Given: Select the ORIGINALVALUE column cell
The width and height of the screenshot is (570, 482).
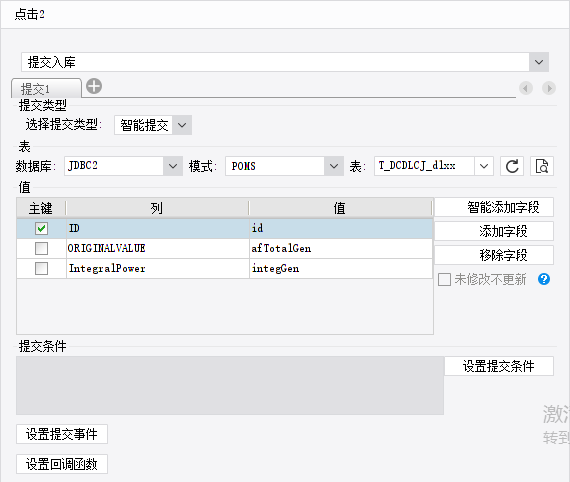Looking at the screenshot, I should pos(158,249).
